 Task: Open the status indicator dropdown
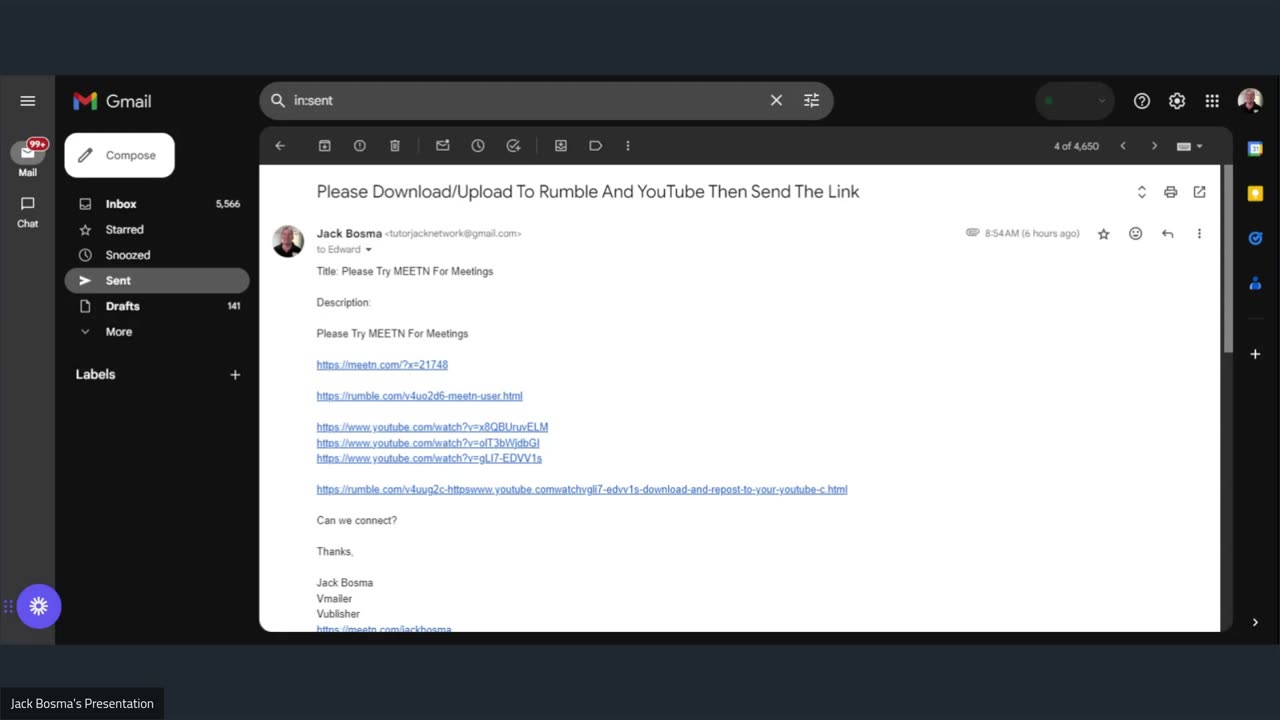click(x=1075, y=101)
